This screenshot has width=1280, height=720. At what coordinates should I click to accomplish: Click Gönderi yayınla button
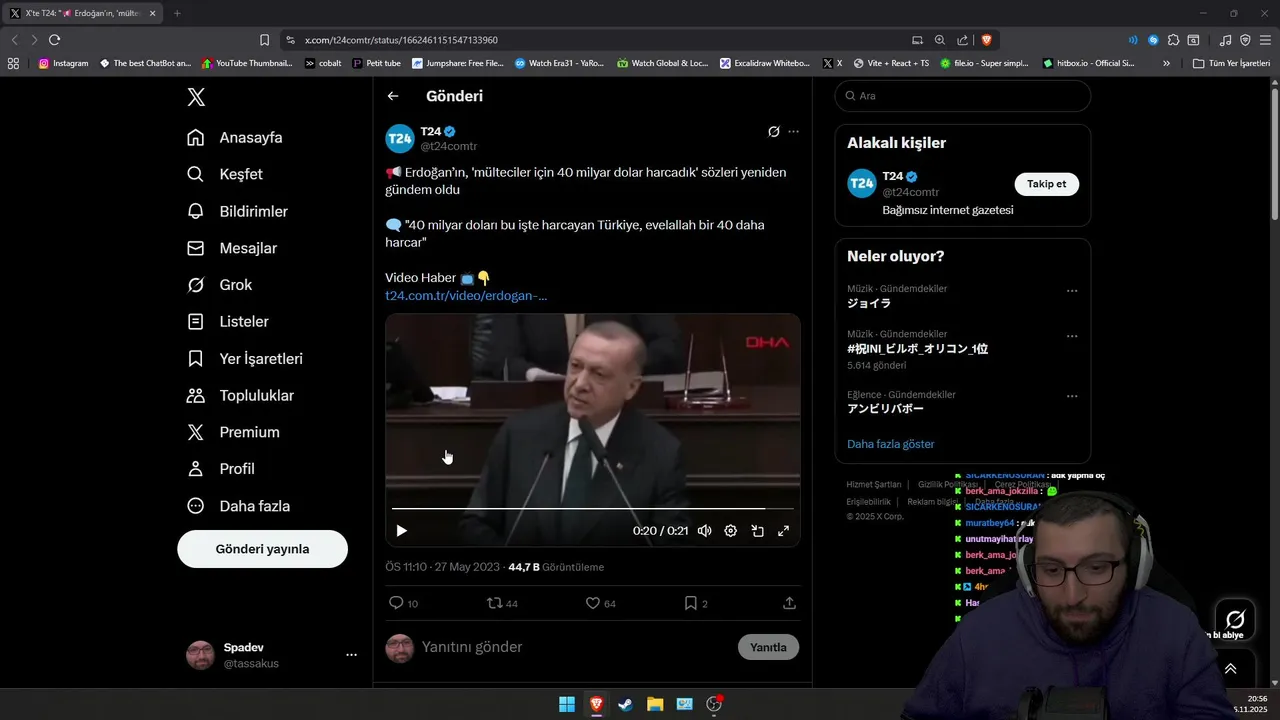point(262,549)
